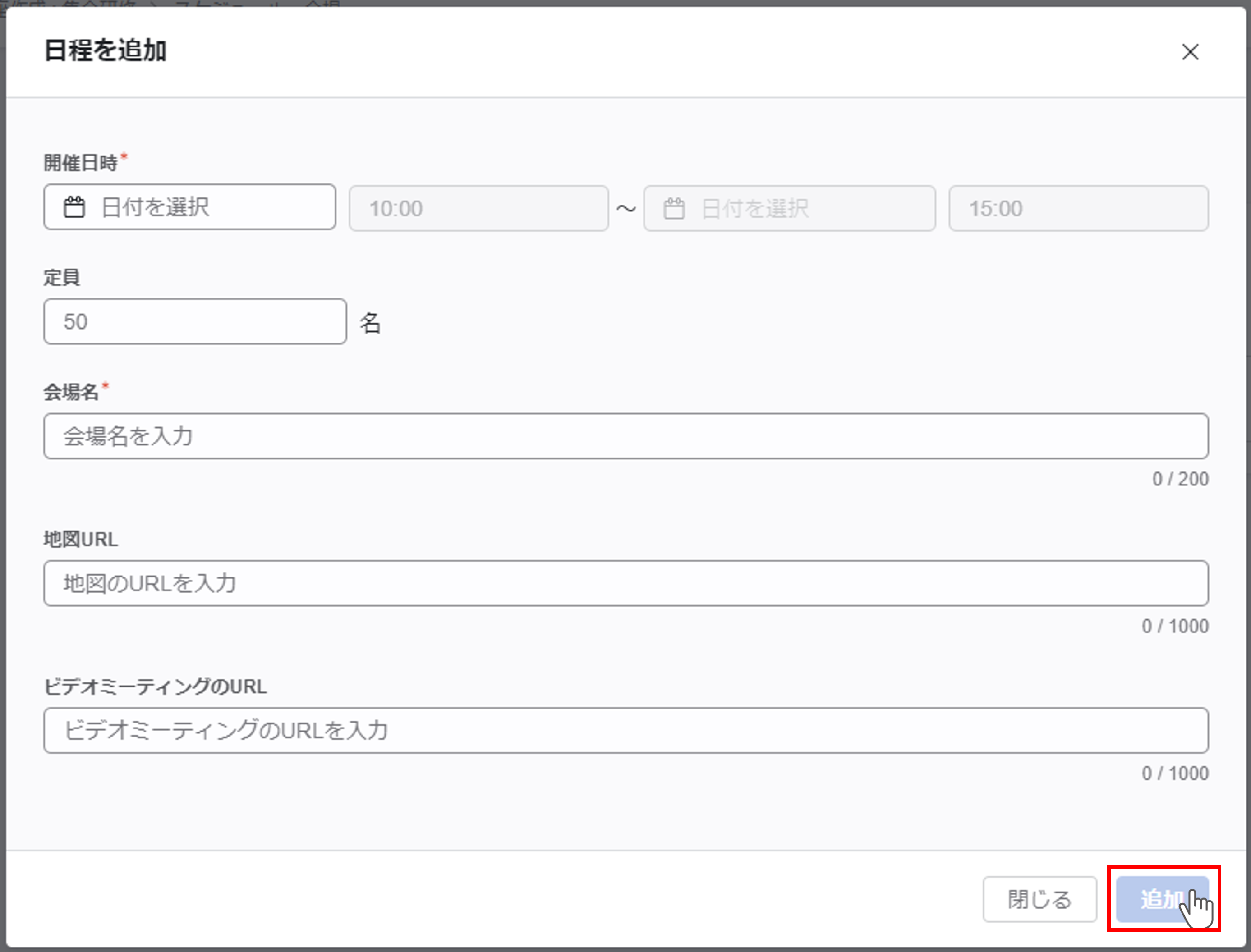Click the 15:00 end time field

(1078, 209)
